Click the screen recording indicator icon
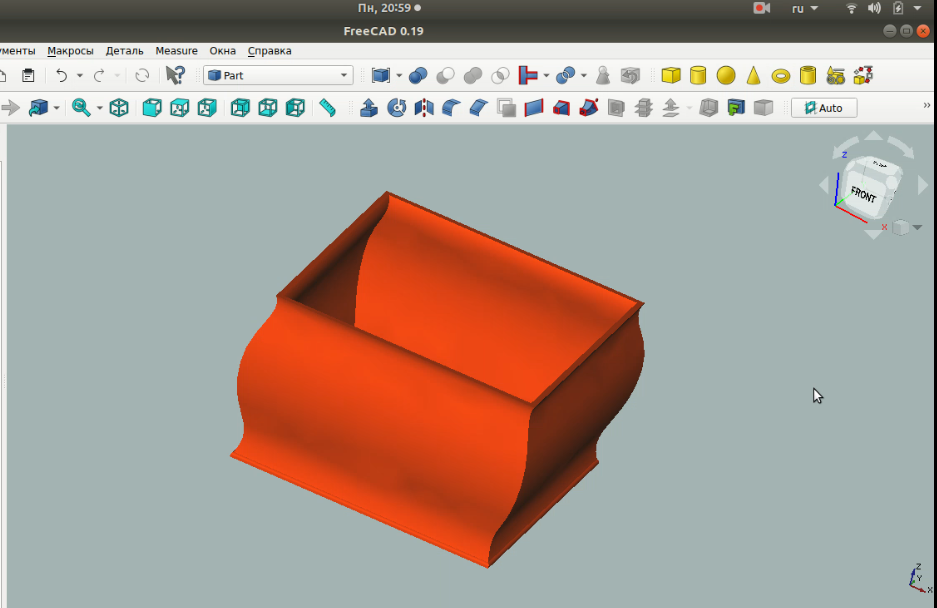The width and height of the screenshot is (937, 608). tap(761, 8)
